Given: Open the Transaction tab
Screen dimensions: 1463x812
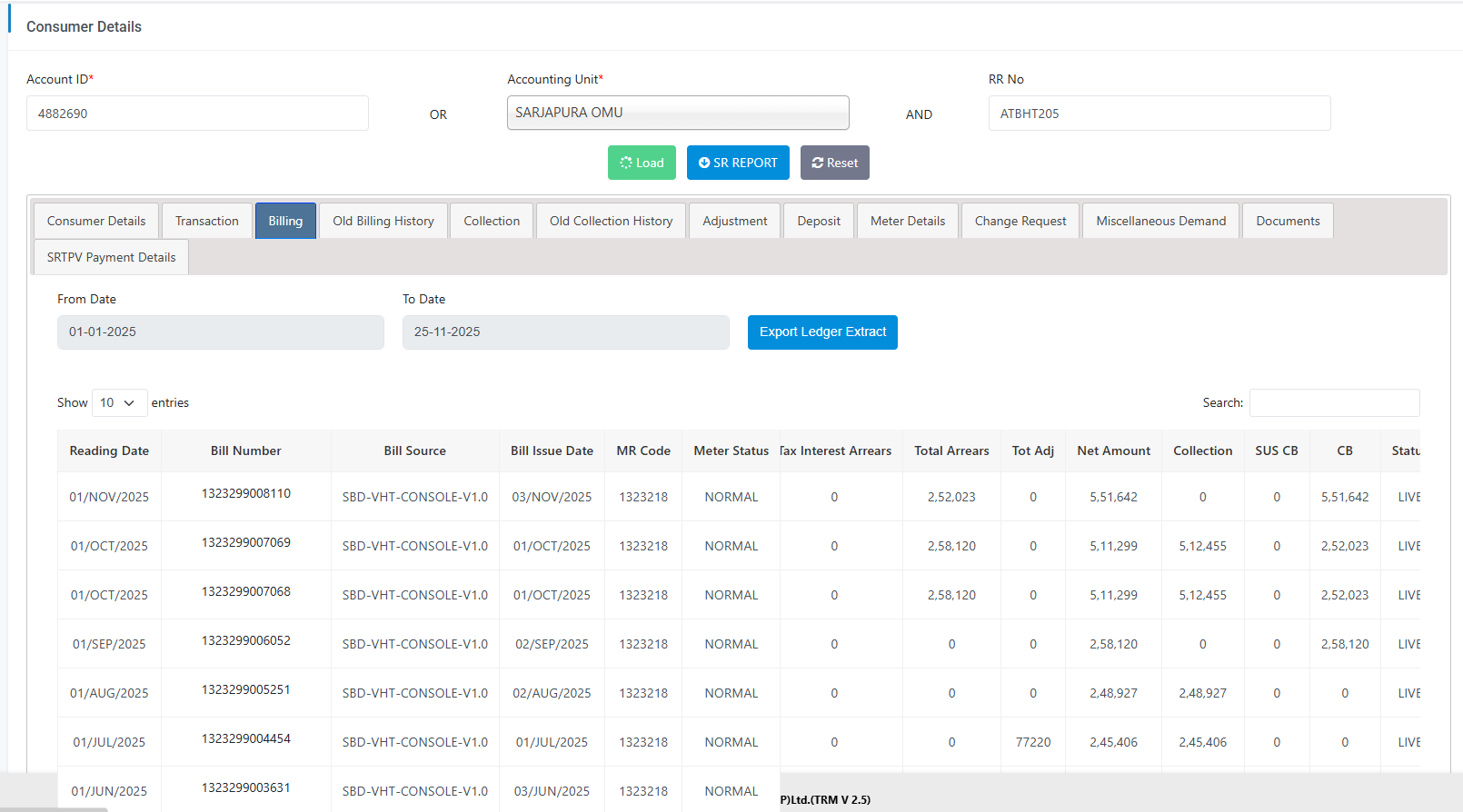Looking at the screenshot, I should coord(207,221).
